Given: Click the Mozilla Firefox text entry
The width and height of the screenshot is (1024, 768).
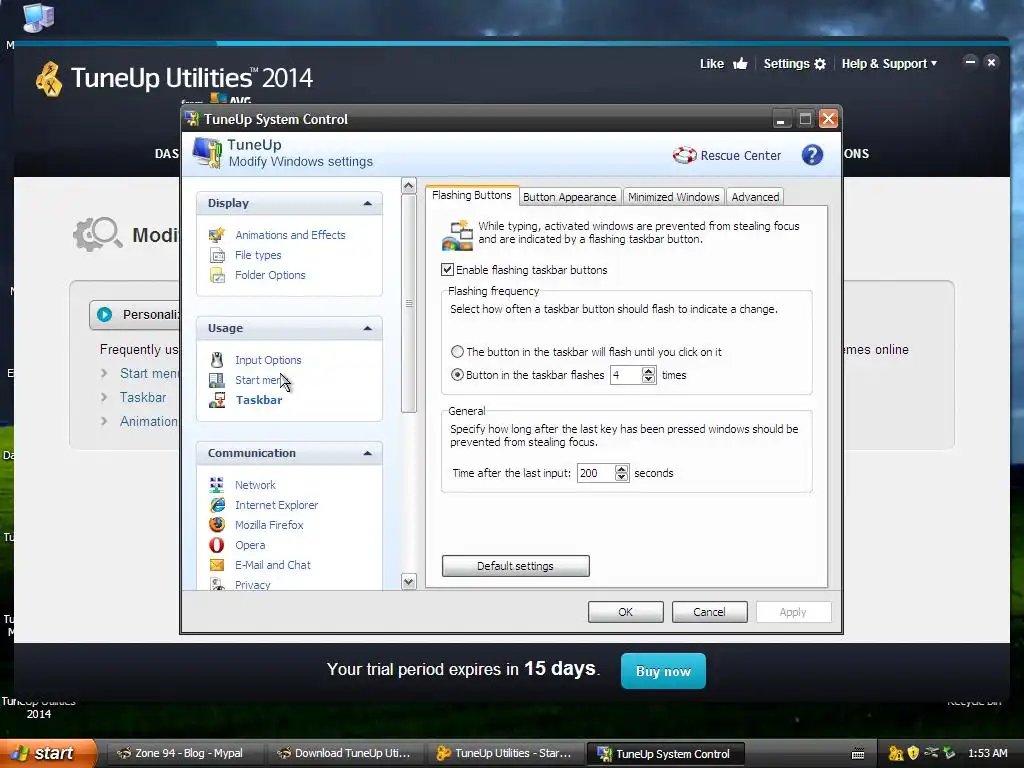Looking at the screenshot, I should [269, 525].
